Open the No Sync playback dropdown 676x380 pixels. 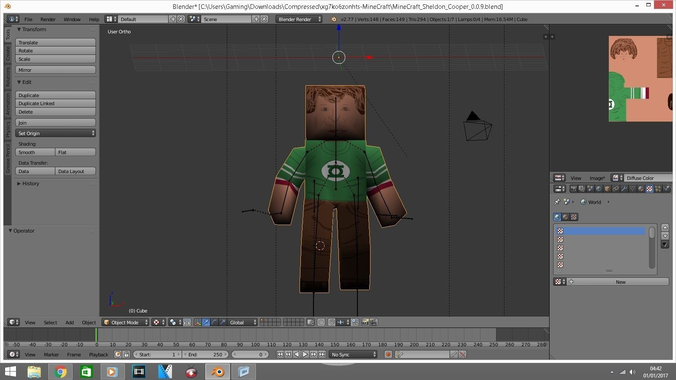(354, 355)
